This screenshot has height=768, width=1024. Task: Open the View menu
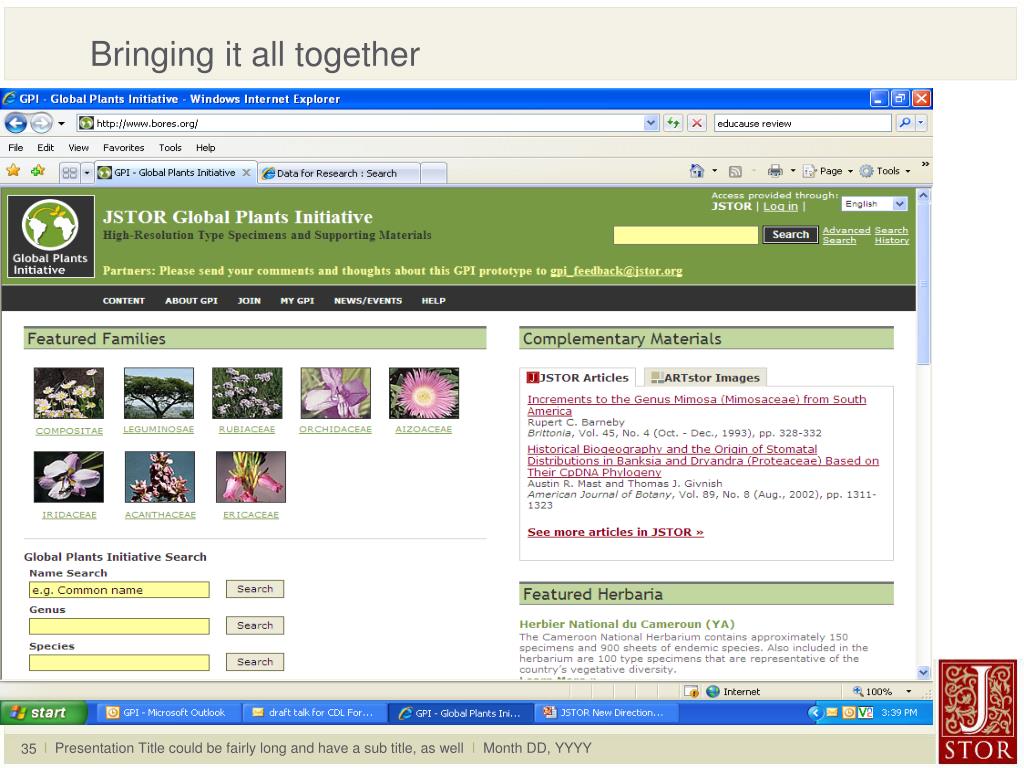(78, 148)
